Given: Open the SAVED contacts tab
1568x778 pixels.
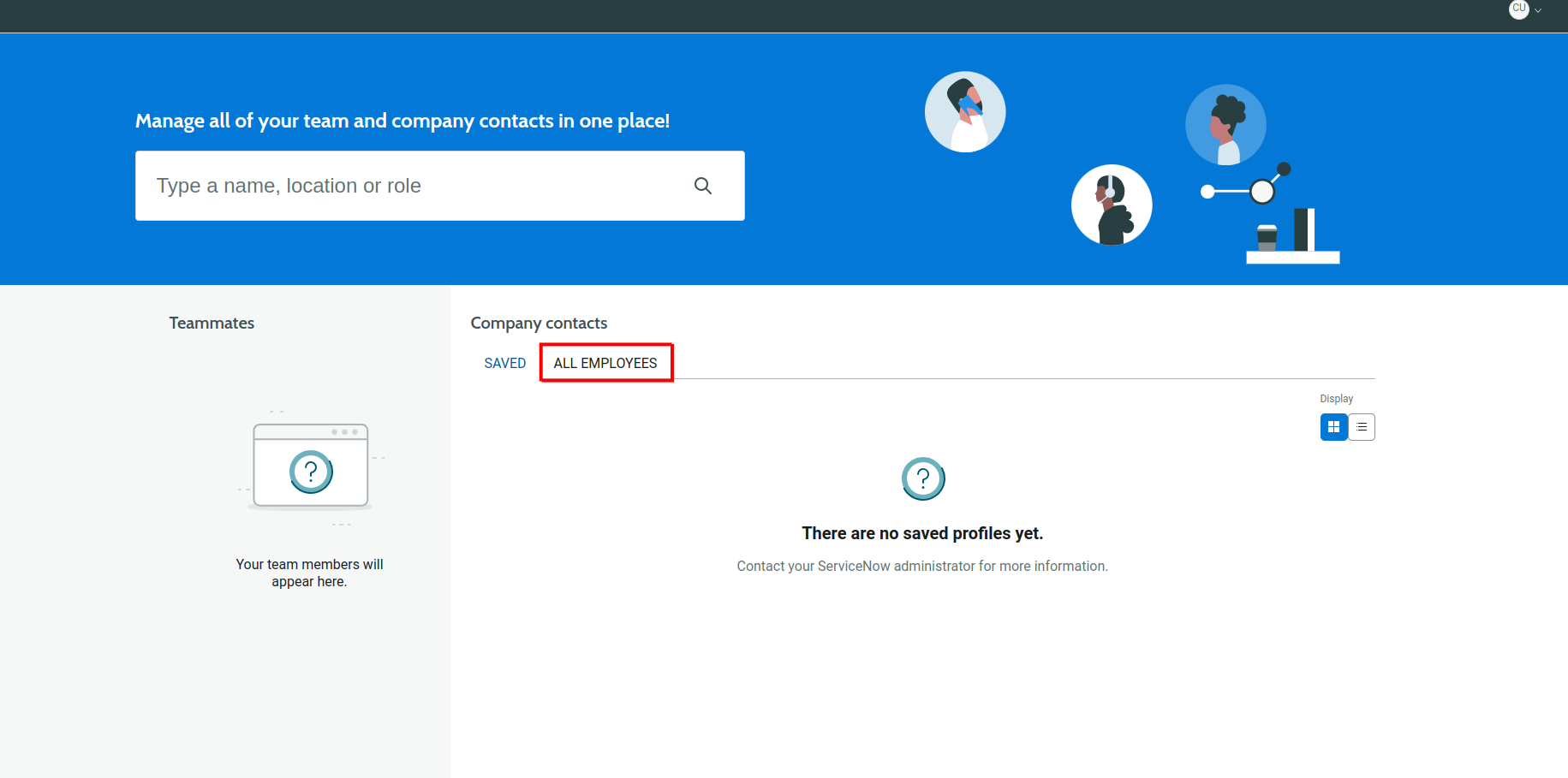Looking at the screenshot, I should point(504,363).
